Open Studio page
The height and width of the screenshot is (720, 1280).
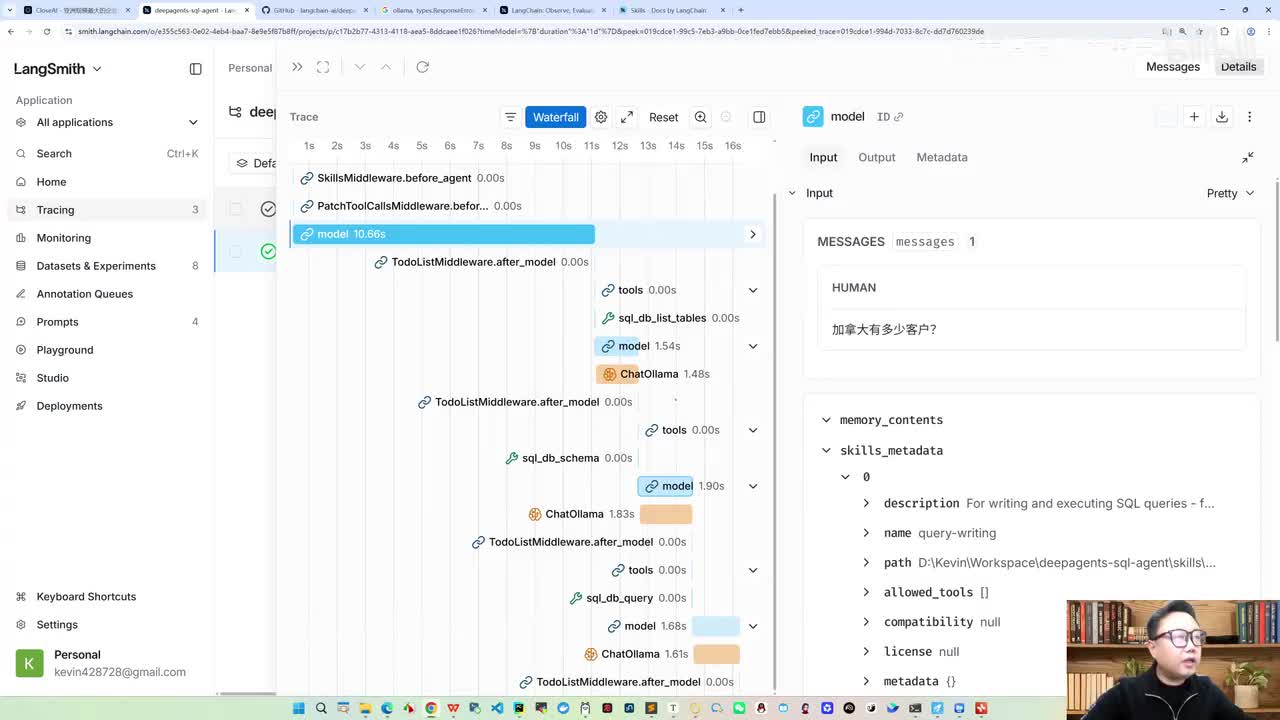(x=107, y=378)
